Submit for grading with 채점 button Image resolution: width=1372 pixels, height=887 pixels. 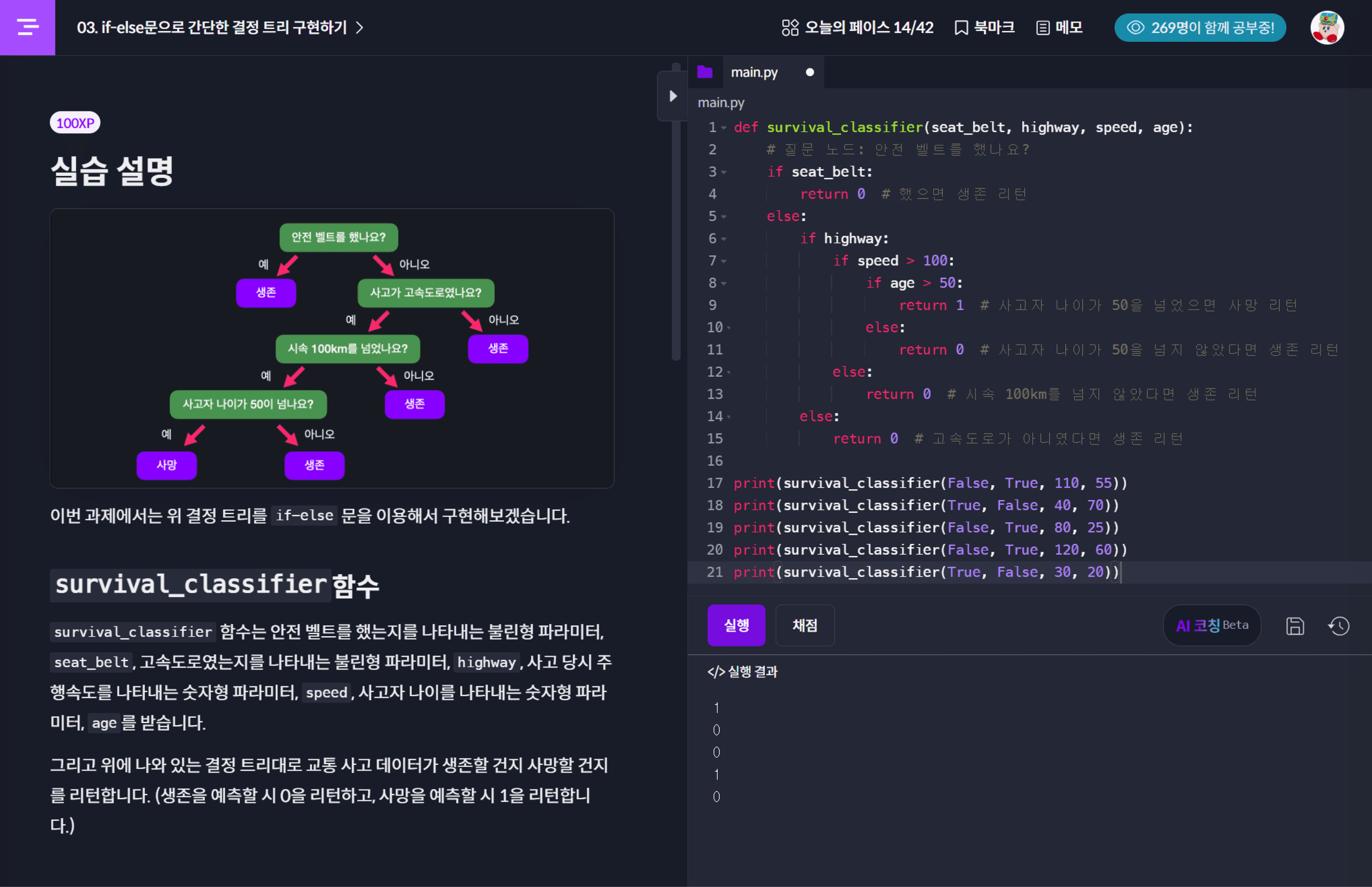(804, 625)
